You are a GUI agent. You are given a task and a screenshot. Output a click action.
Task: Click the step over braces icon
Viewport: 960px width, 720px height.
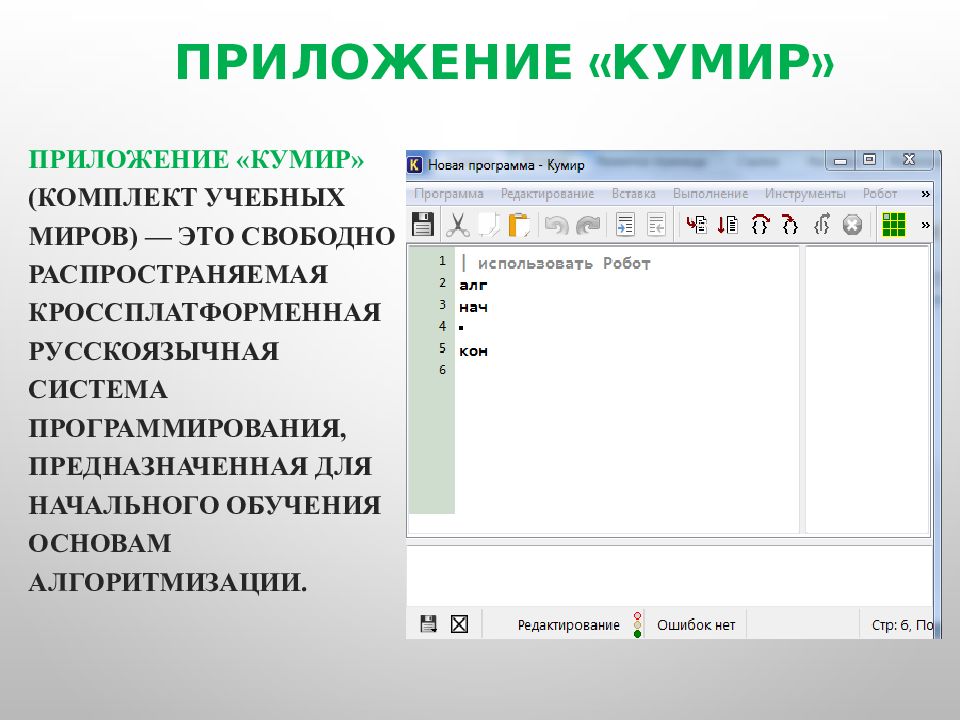coord(760,225)
